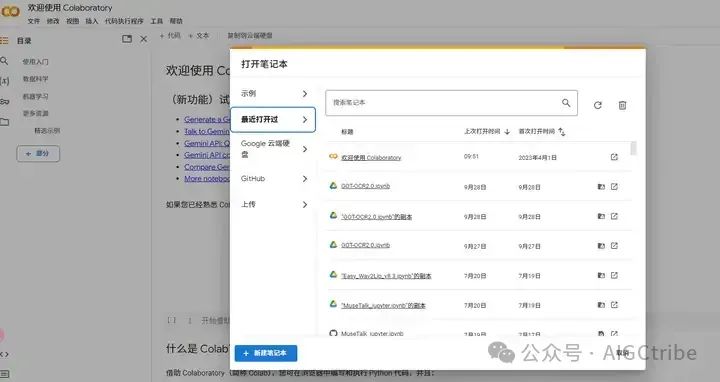Expand the 示例 examples section
This screenshot has width=720, height=382.
tap(273, 94)
